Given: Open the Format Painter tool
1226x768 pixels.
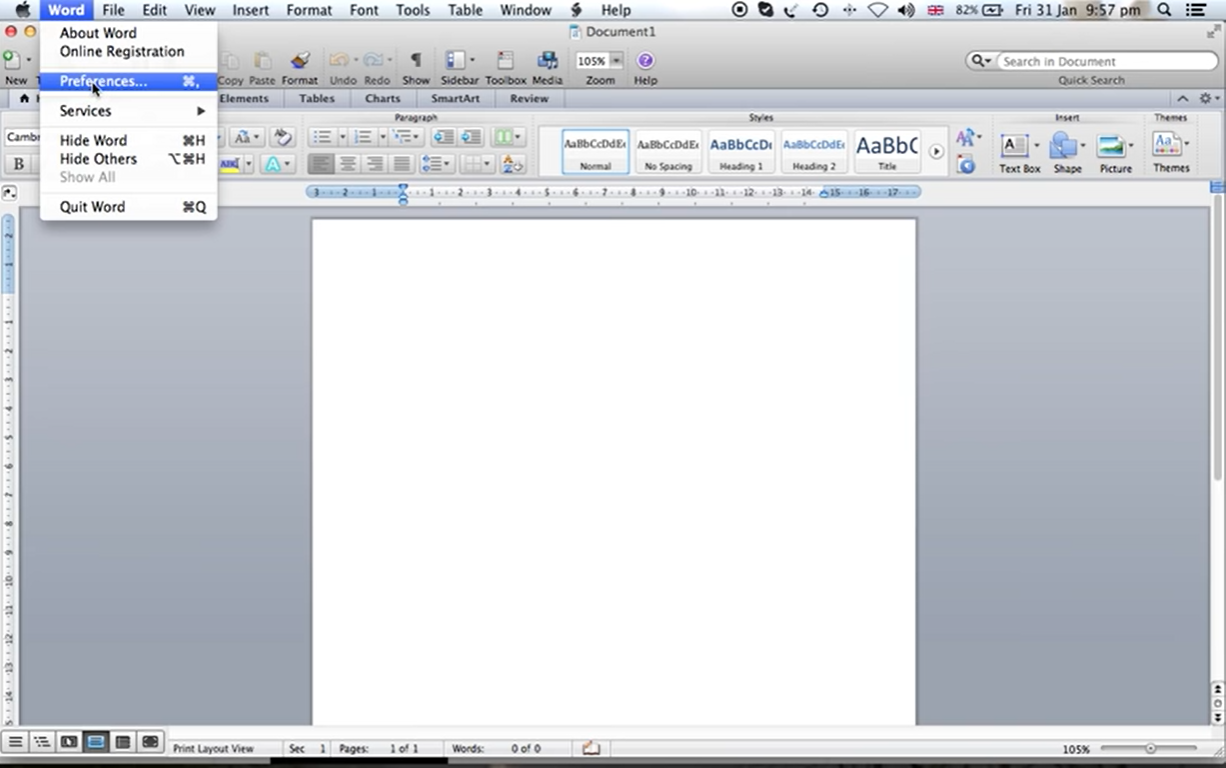Looking at the screenshot, I should tap(300, 62).
